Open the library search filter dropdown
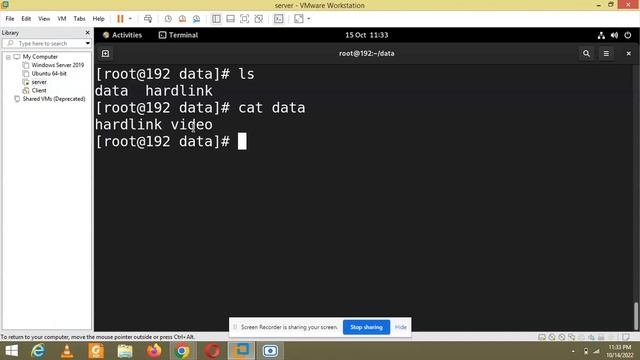The width and height of the screenshot is (640, 360). 87,43
